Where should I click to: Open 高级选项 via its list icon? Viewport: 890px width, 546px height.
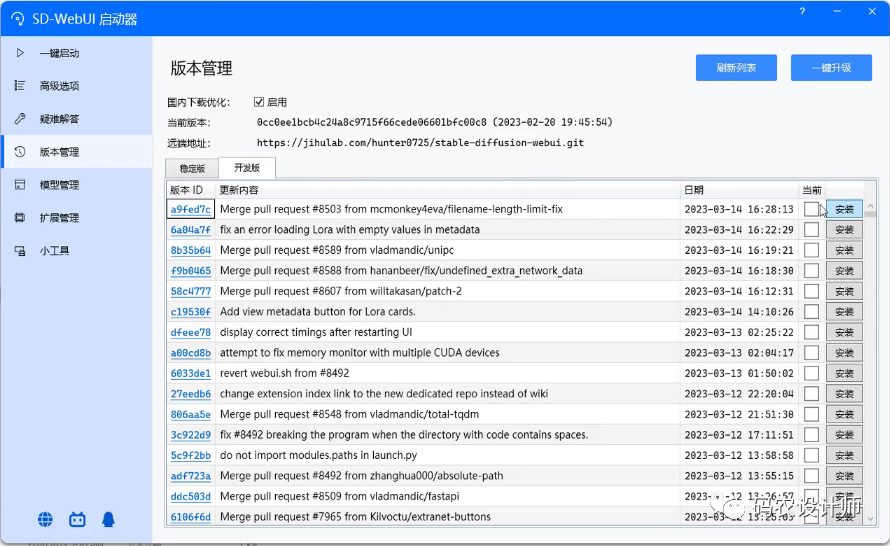pyautogui.click(x=20, y=86)
